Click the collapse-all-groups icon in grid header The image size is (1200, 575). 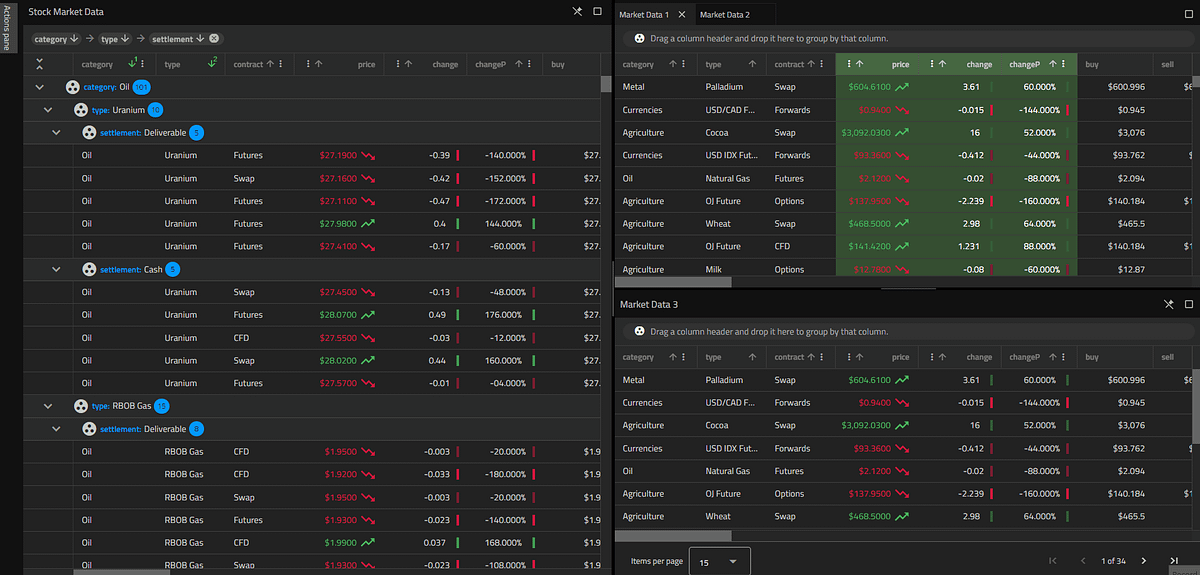pos(39,64)
